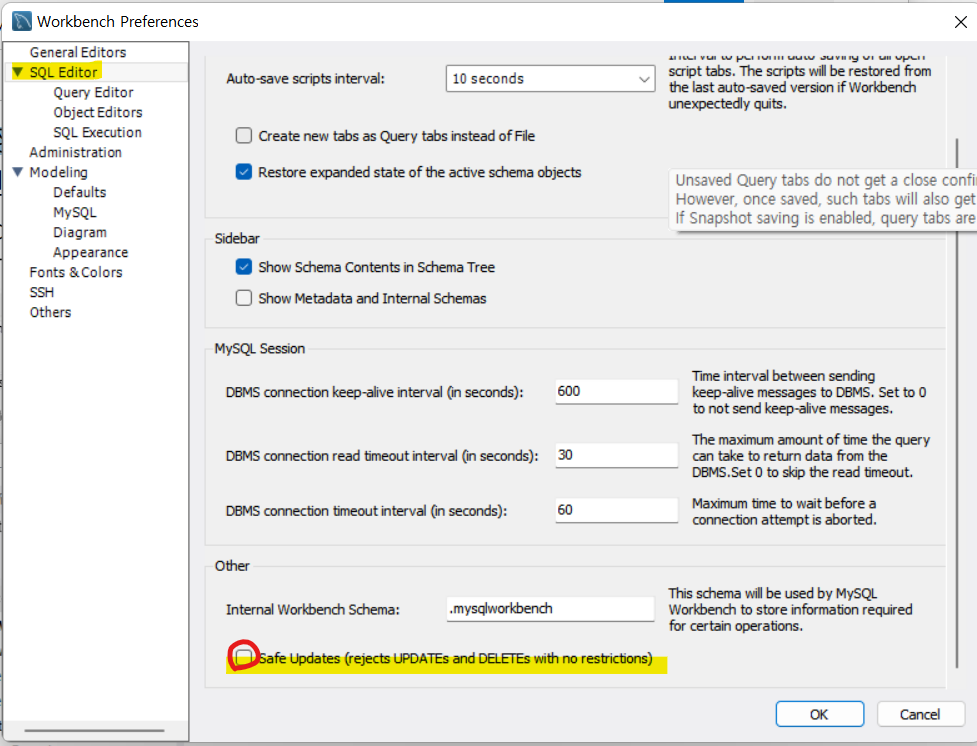The image size is (977, 746).
Task: Select General Editors in preferences tree
Action: (78, 52)
